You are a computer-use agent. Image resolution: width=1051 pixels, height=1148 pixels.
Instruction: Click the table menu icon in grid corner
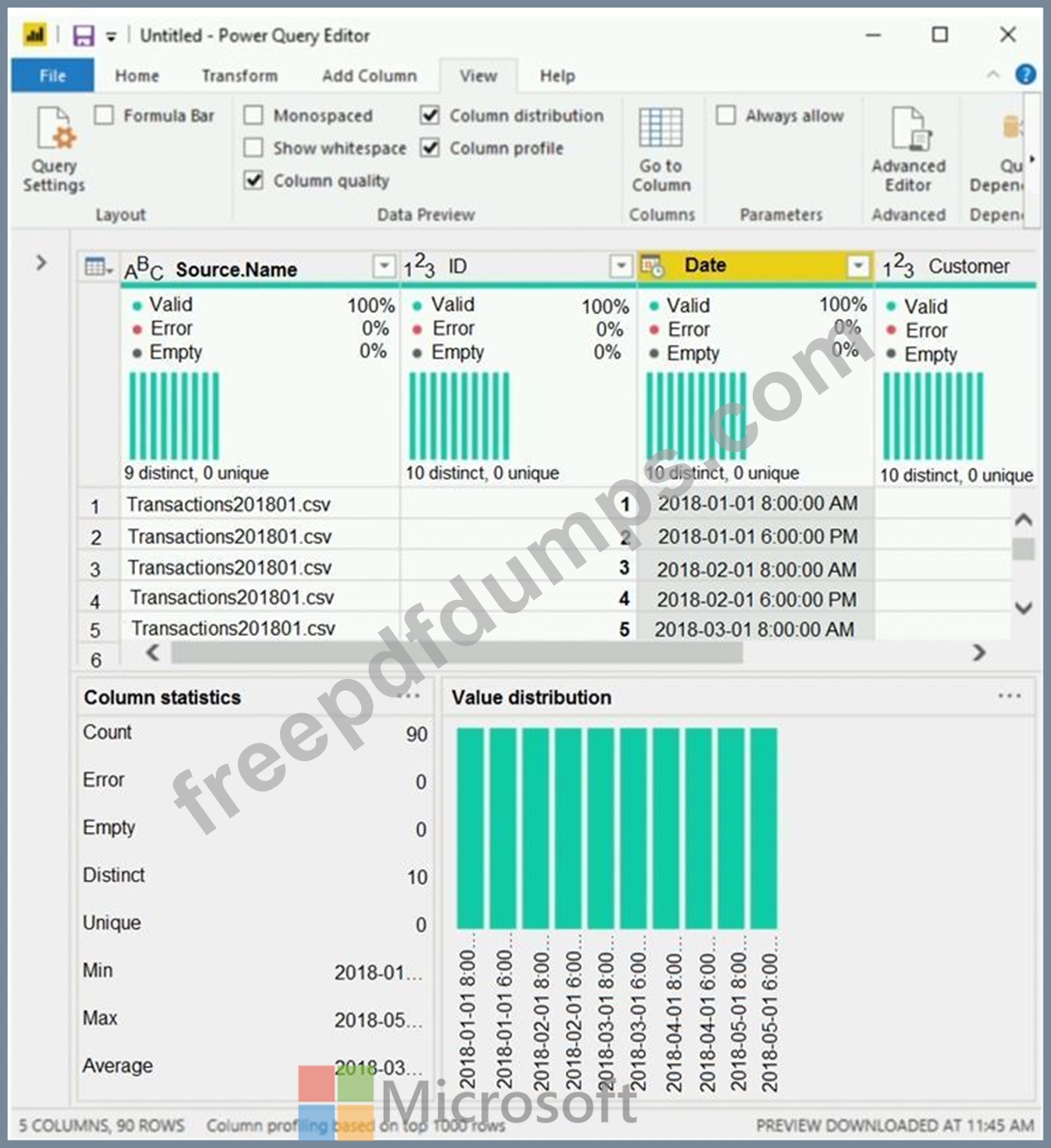point(98,267)
